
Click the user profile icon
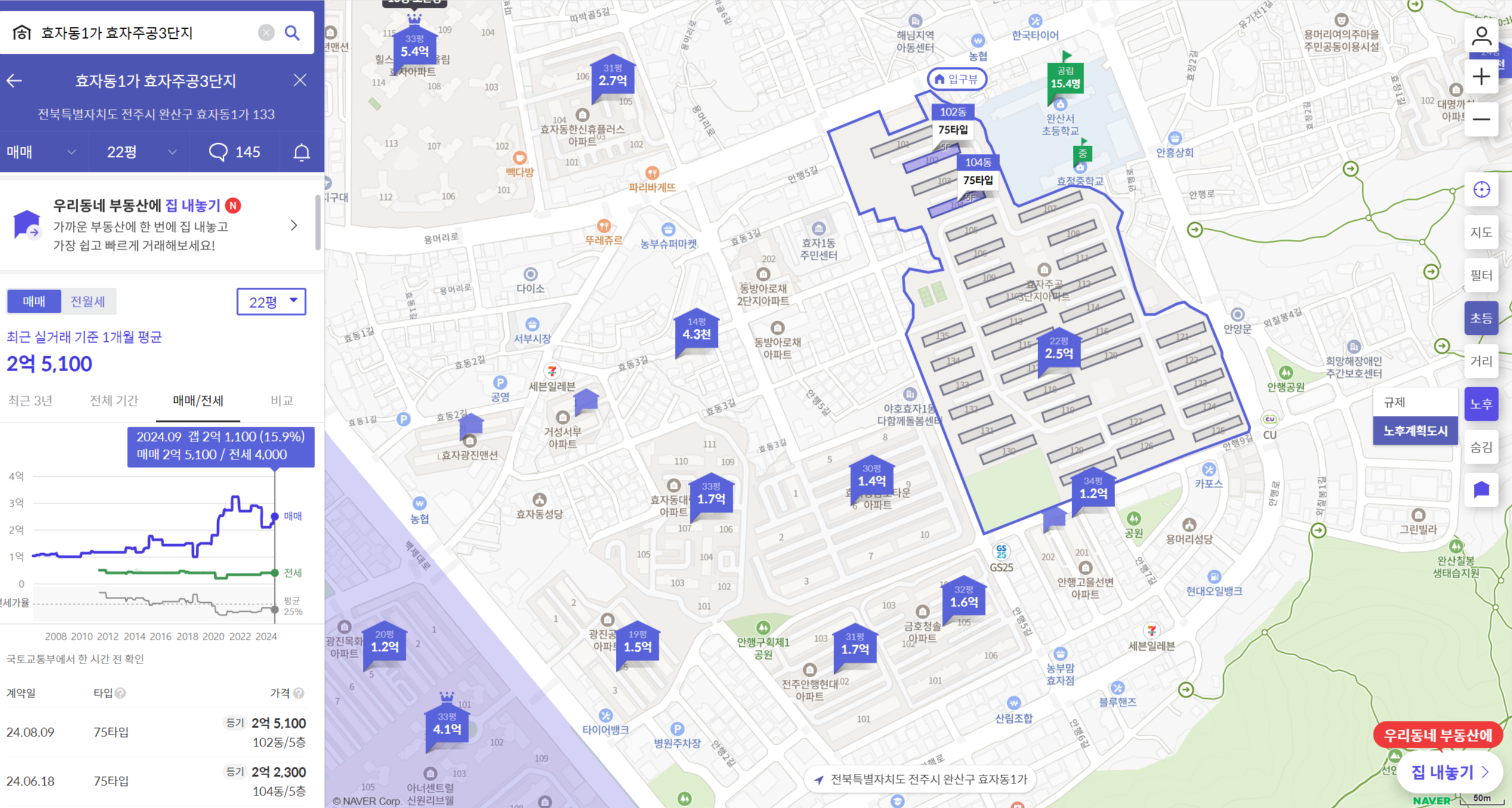(x=1481, y=37)
